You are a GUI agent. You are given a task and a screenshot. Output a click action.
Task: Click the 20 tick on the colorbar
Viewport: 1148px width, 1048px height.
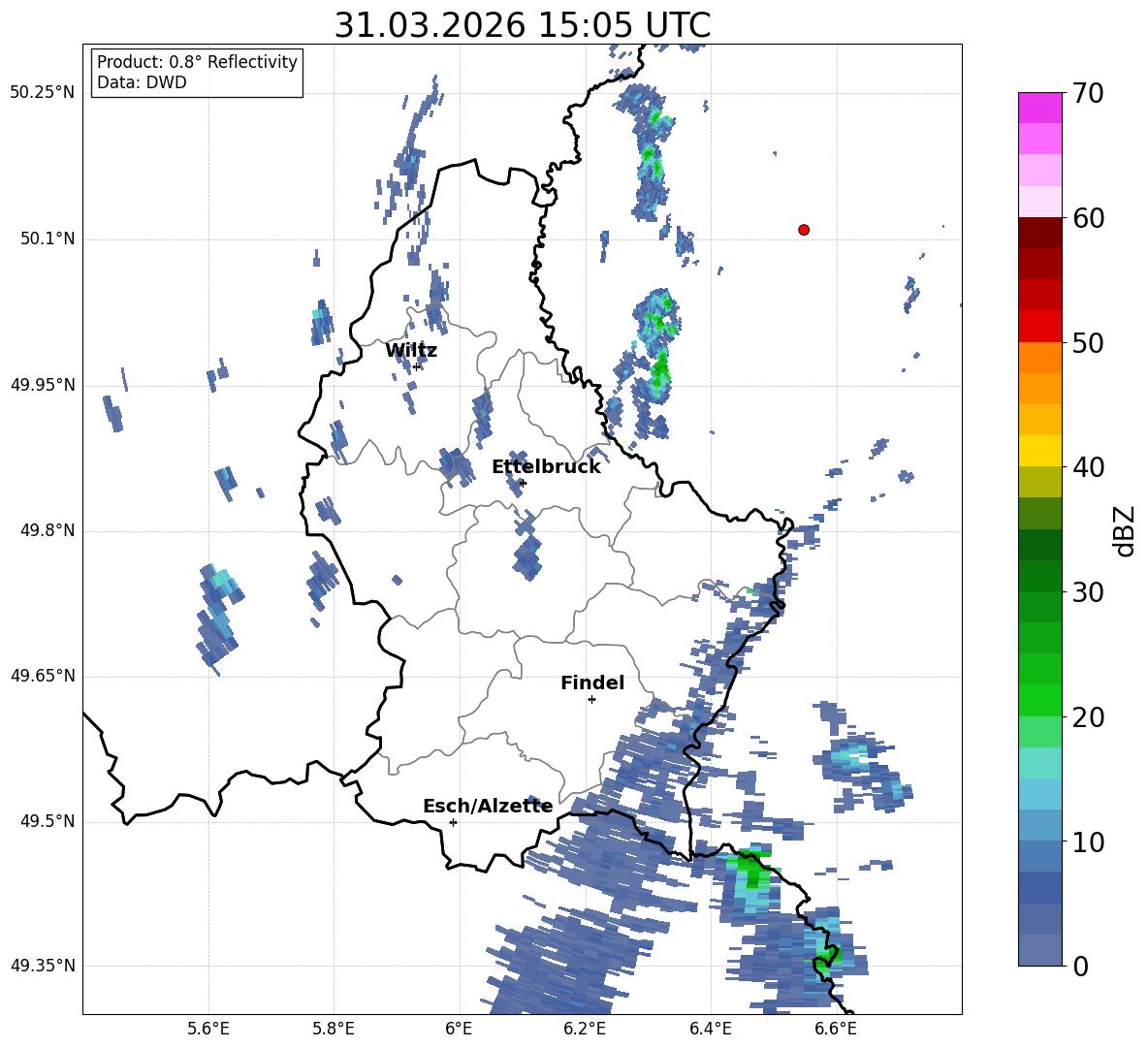tap(1088, 716)
